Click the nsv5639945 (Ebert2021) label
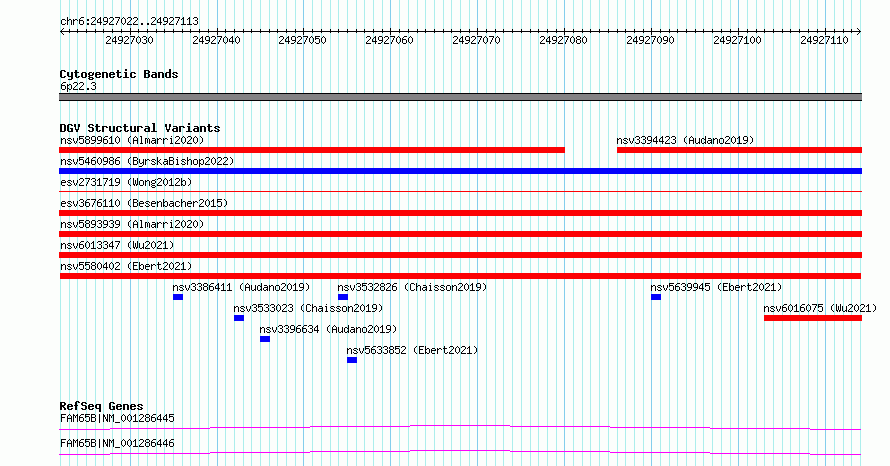Screen dimensions: 890x466 716,287
